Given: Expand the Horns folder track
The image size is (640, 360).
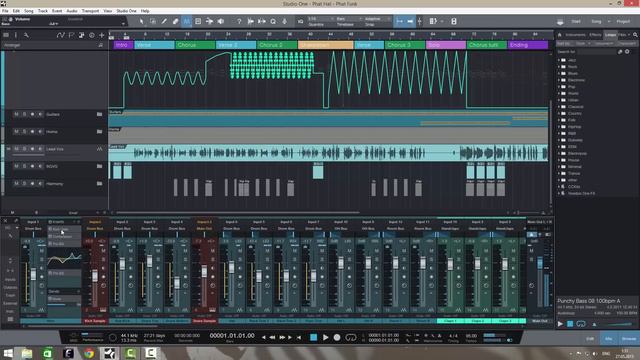Looking at the screenshot, I should [x=100, y=131].
